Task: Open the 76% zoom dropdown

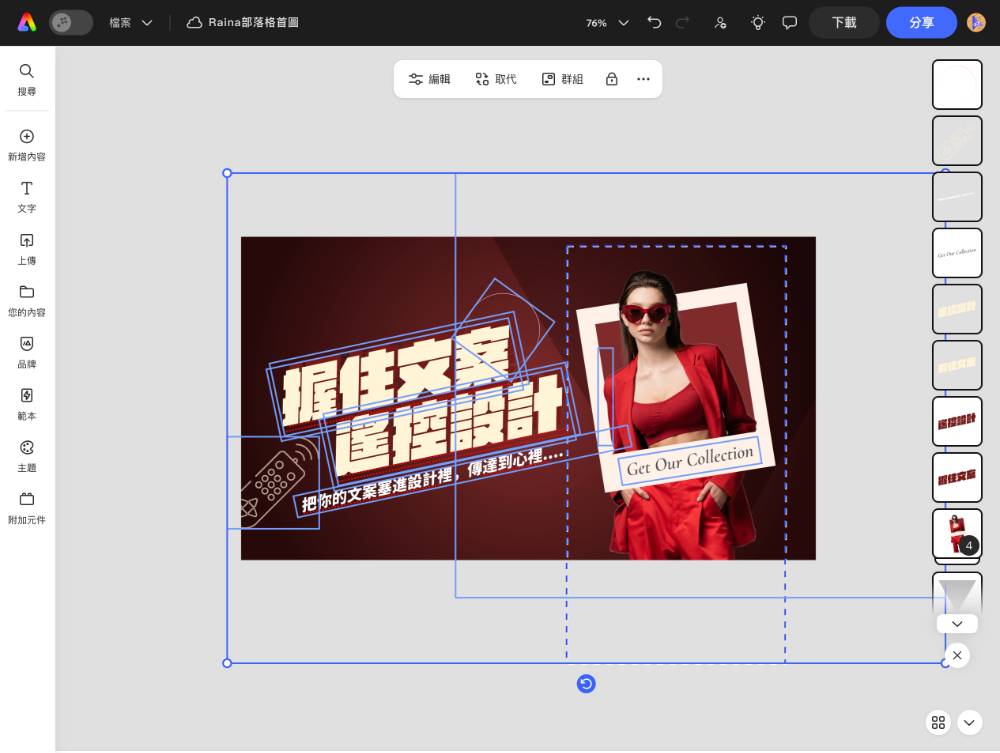Action: point(604,22)
